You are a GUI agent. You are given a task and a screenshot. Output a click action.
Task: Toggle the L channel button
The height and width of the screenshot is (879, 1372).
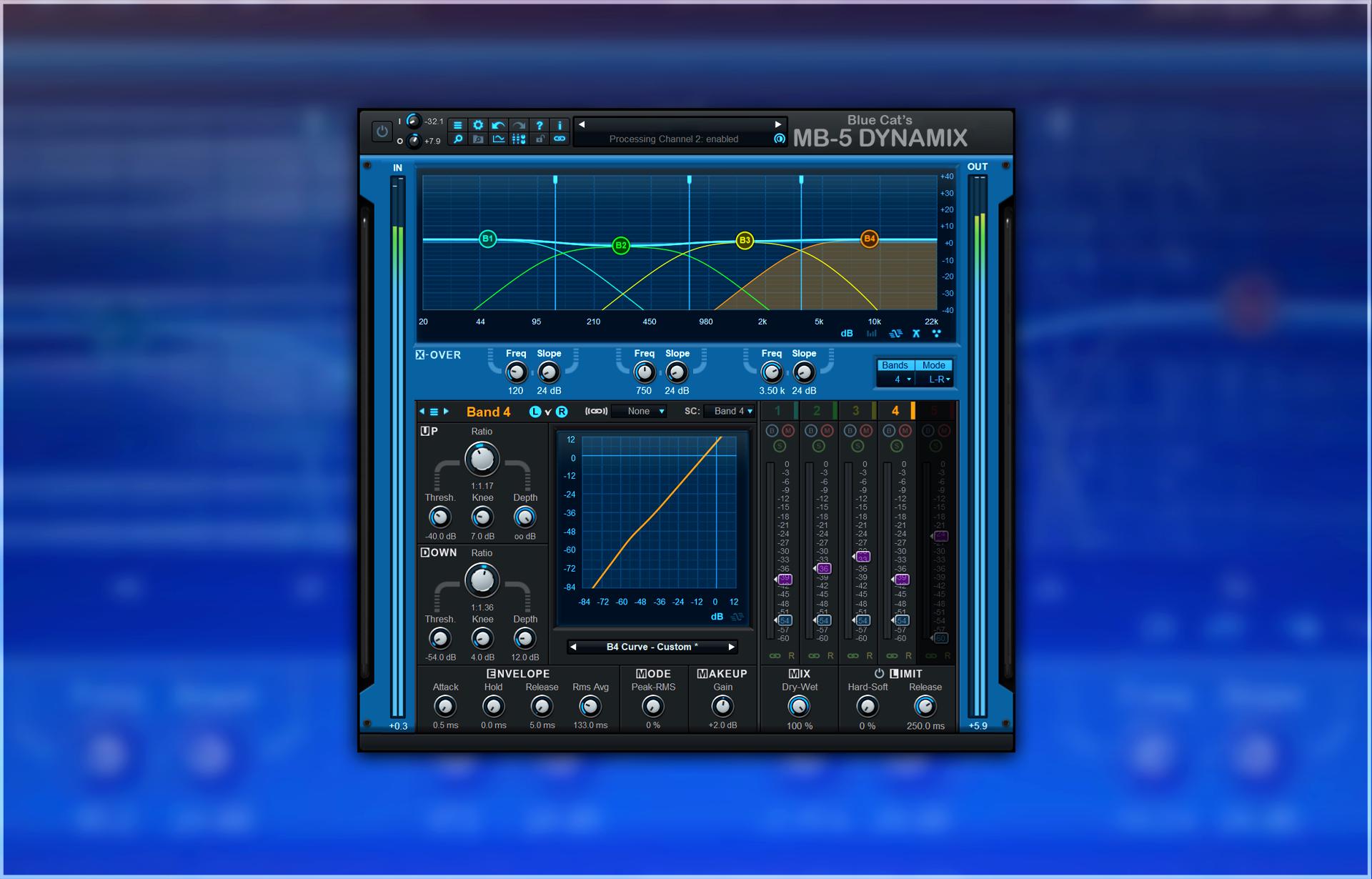point(535,412)
